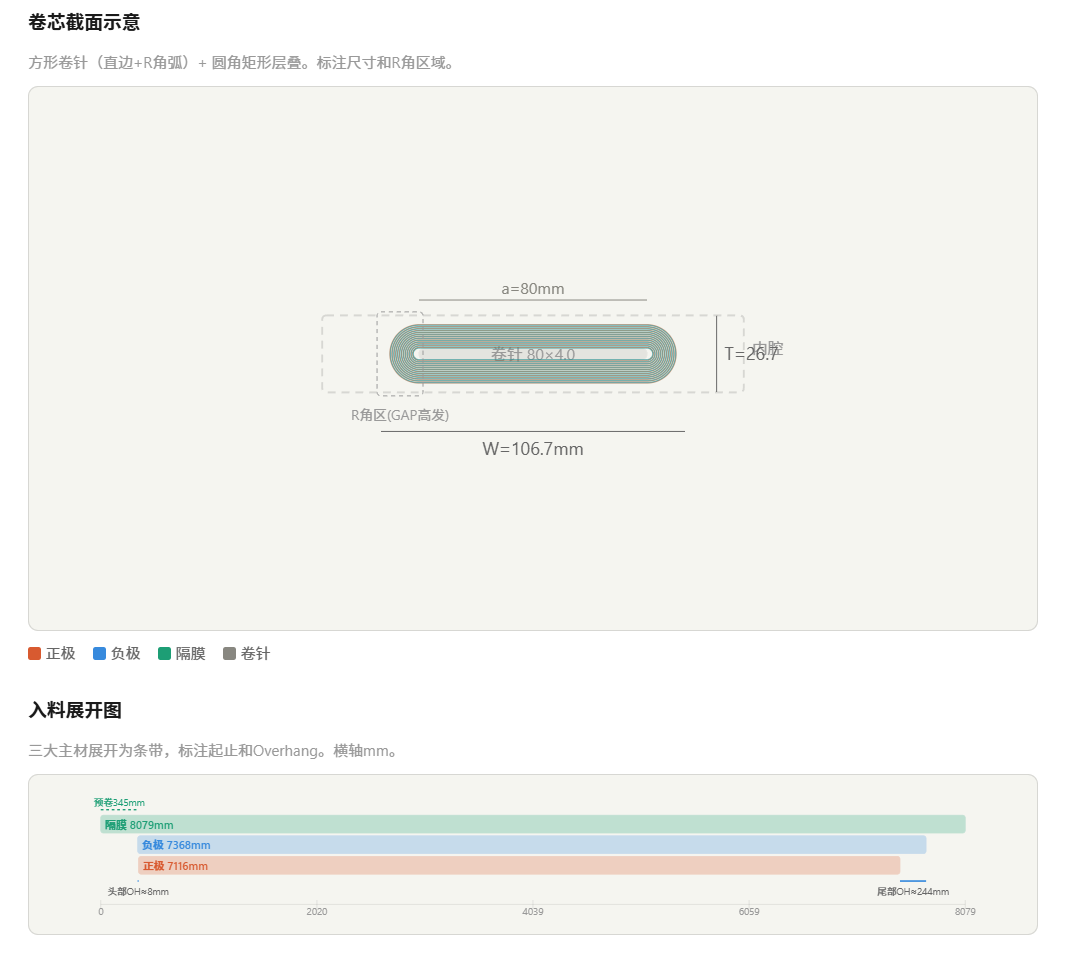Click the 卷针 80×4.0 center label
This screenshot has height=960, width=1075.
533,355
